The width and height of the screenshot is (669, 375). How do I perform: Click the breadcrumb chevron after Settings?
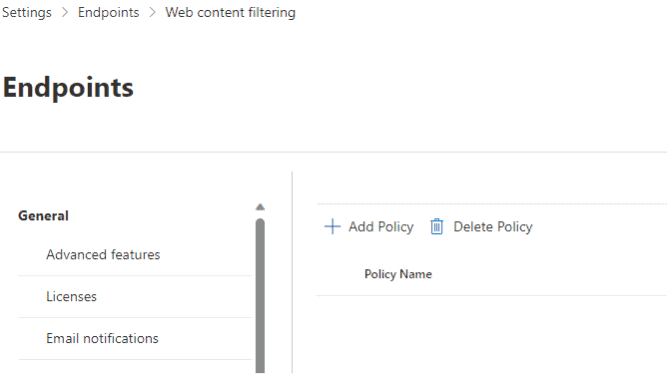point(65,12)
